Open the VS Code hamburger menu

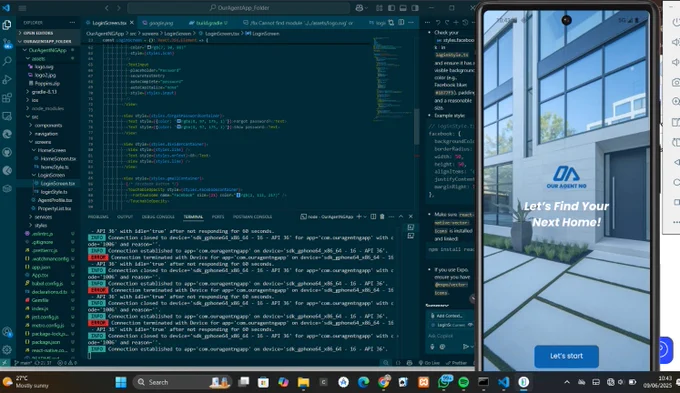[x=22, y=8]
